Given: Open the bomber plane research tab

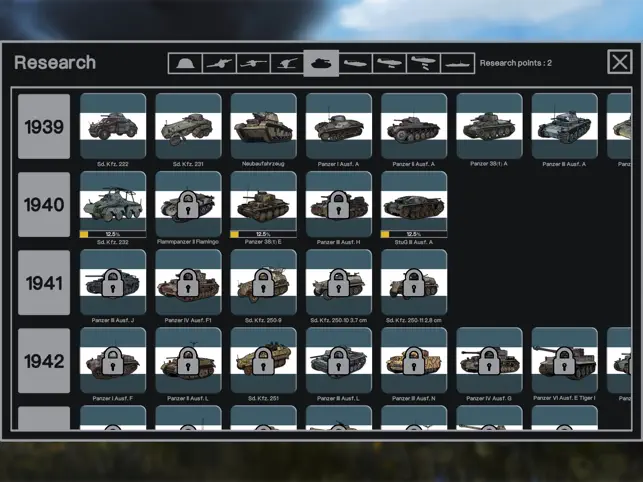Looking at the screenshot, I should (x=390, y=64).
